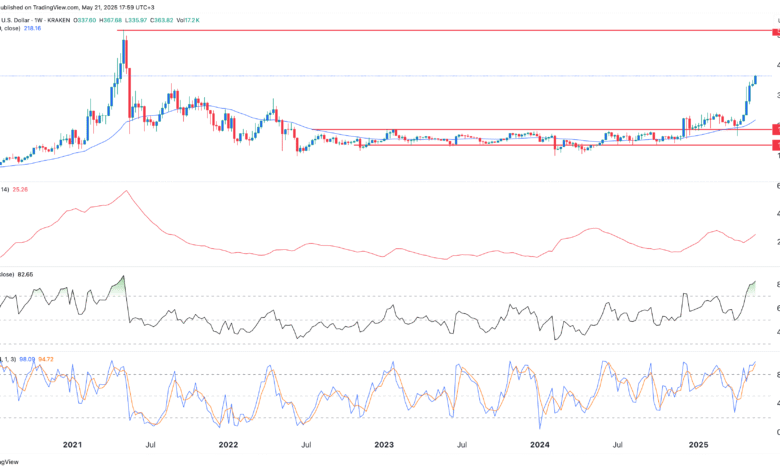780x470 pixels.
Task: Select the dotted current-price line
Action: click(386, 76)
